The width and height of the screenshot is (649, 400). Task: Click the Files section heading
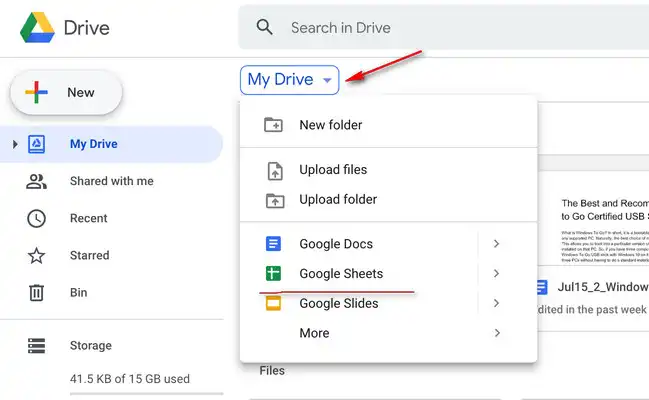tap(272, 371)
